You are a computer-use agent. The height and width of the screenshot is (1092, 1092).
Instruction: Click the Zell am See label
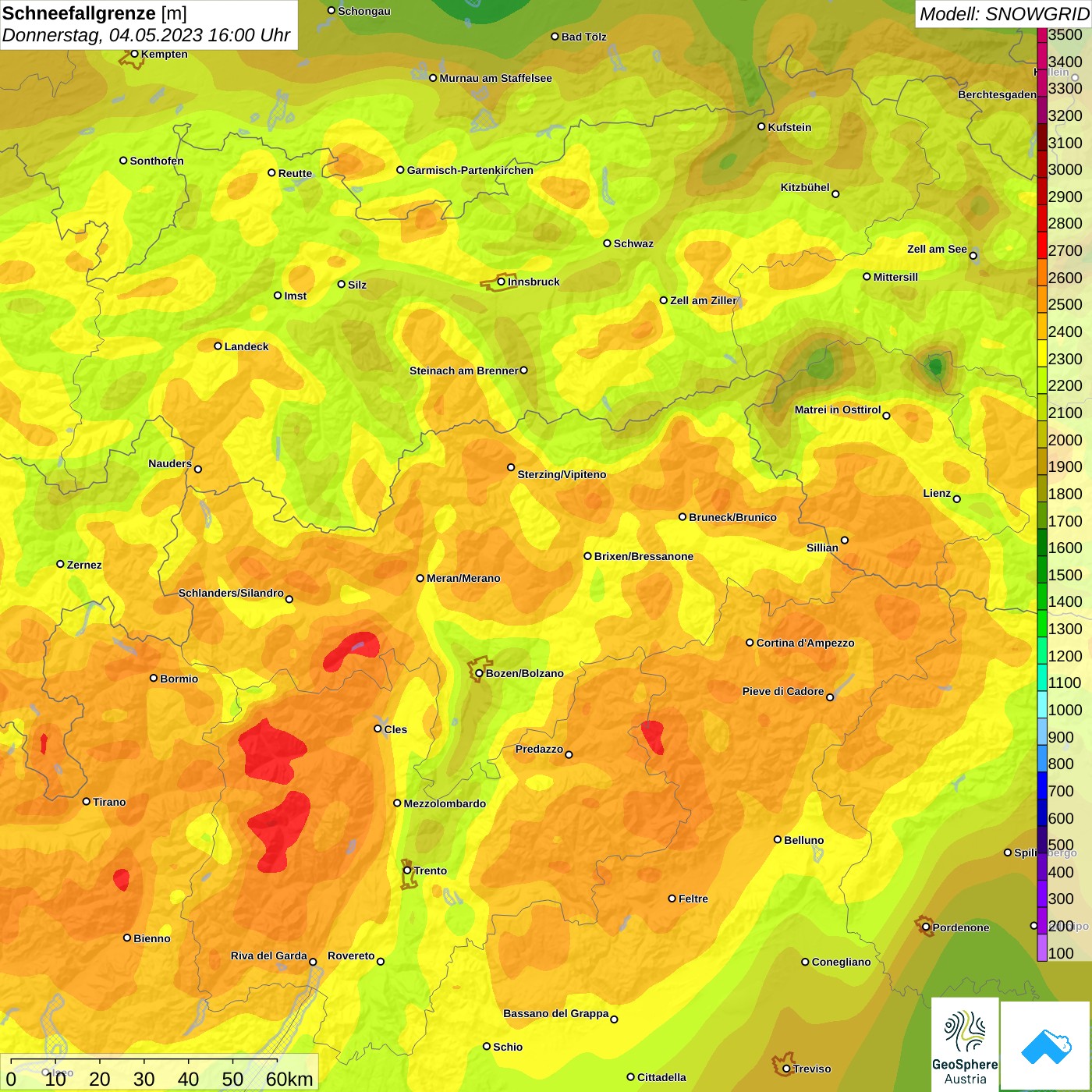tap(937, 249)
